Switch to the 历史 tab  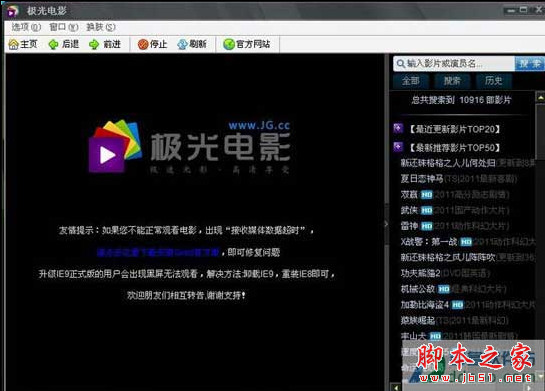pyautogui.click(x=494, y=81)
